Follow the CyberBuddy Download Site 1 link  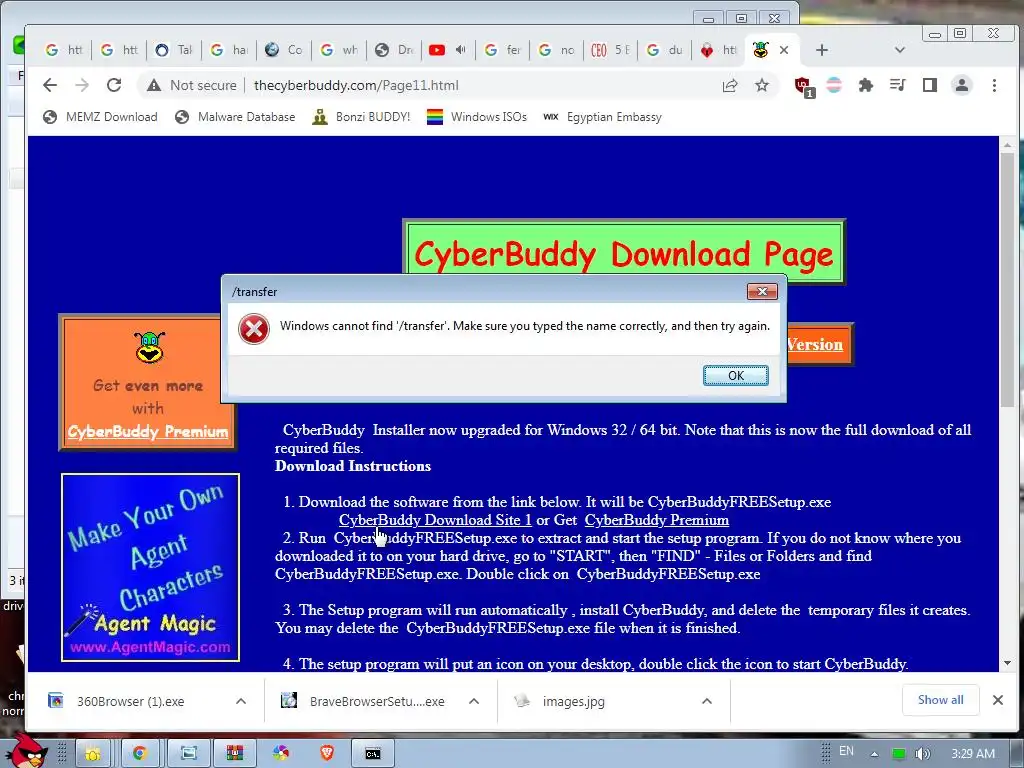[436, 520]
